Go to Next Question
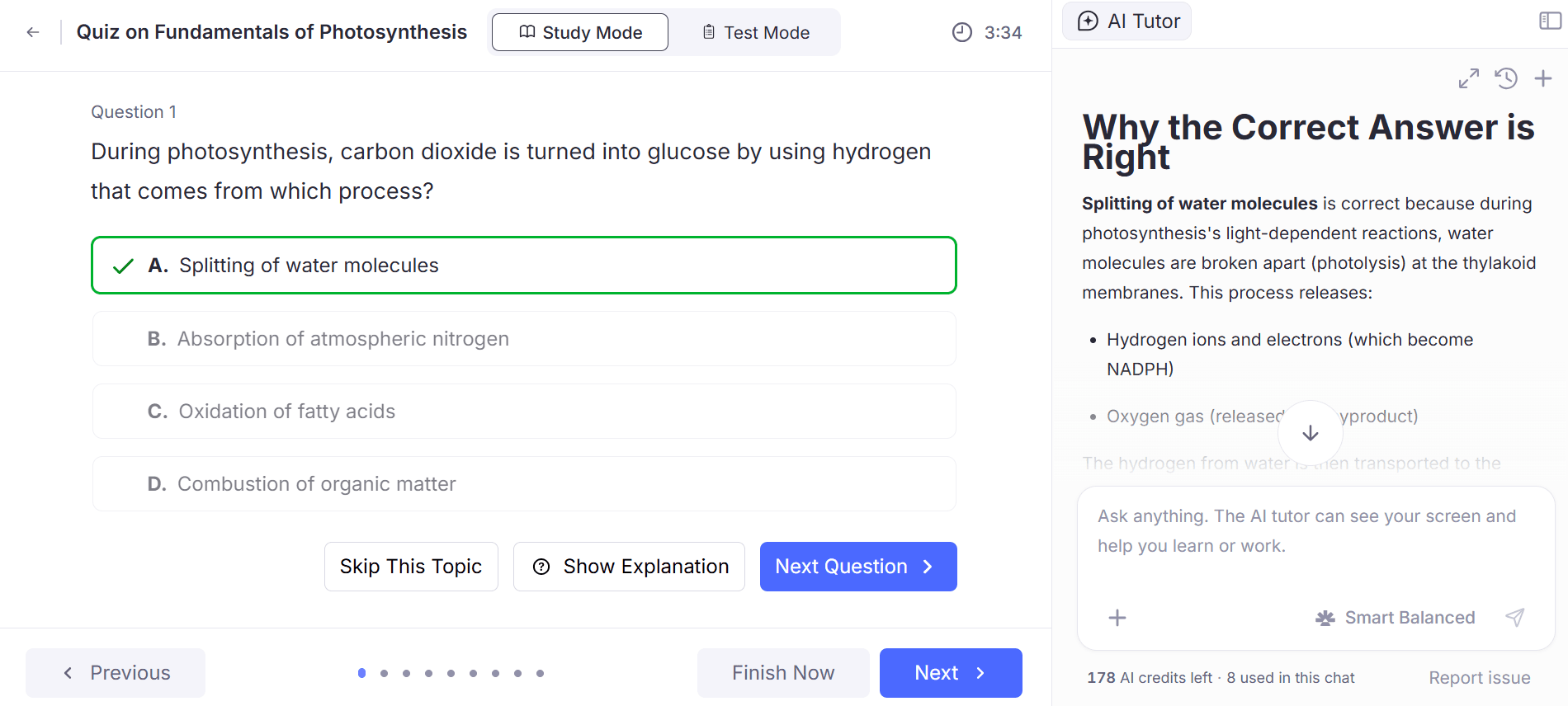The image size is (1568, 706). tap(858, 567)
